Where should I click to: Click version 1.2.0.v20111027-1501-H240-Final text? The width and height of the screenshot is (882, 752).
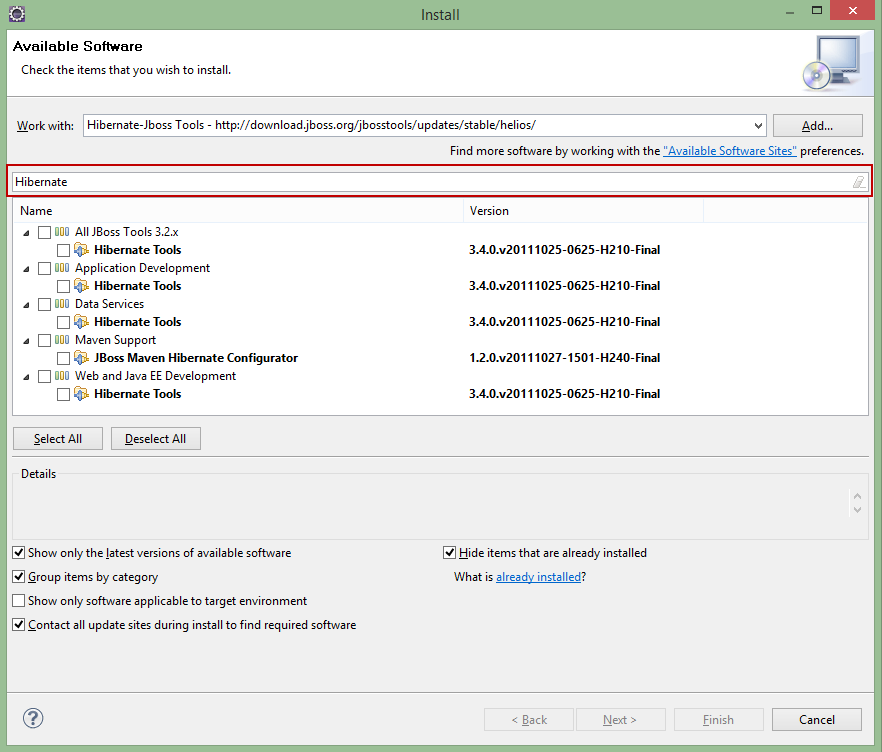click(564, 358)
